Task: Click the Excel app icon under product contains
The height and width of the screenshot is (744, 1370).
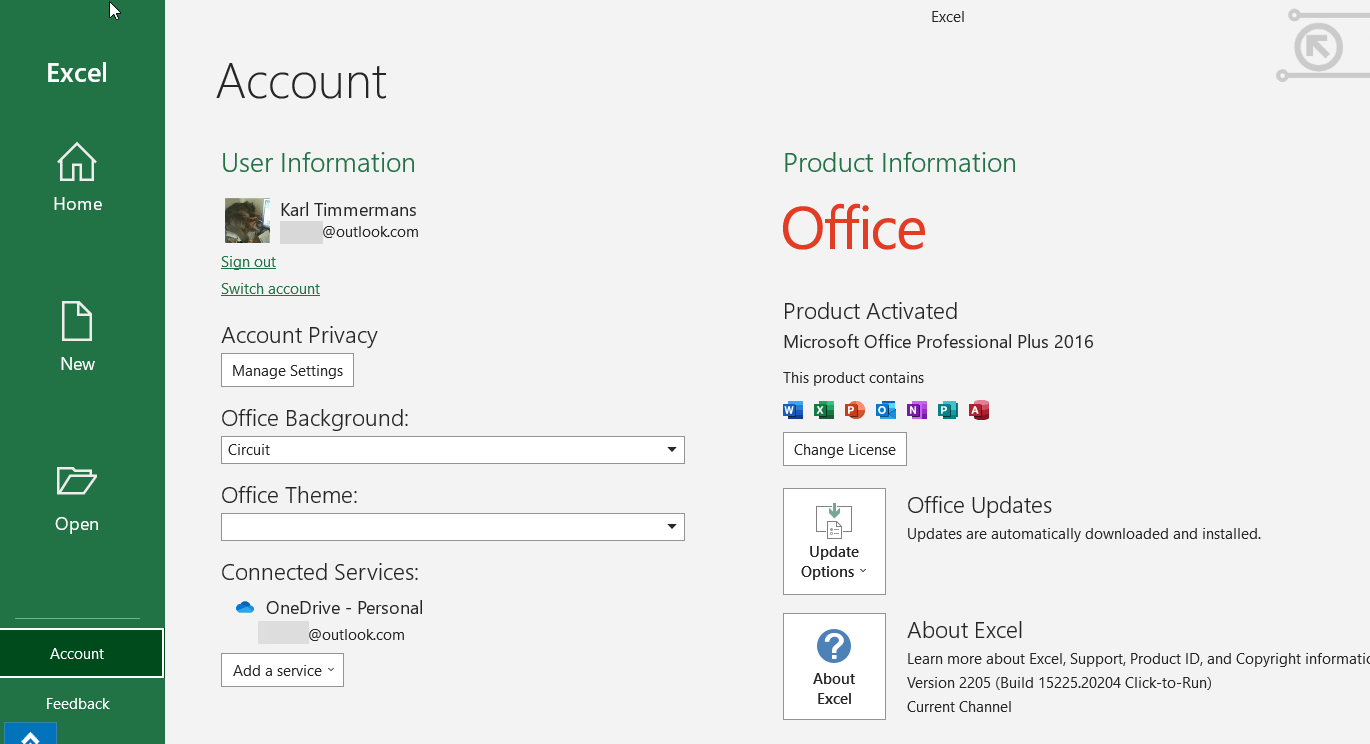Action: click(x=824, y=410)
